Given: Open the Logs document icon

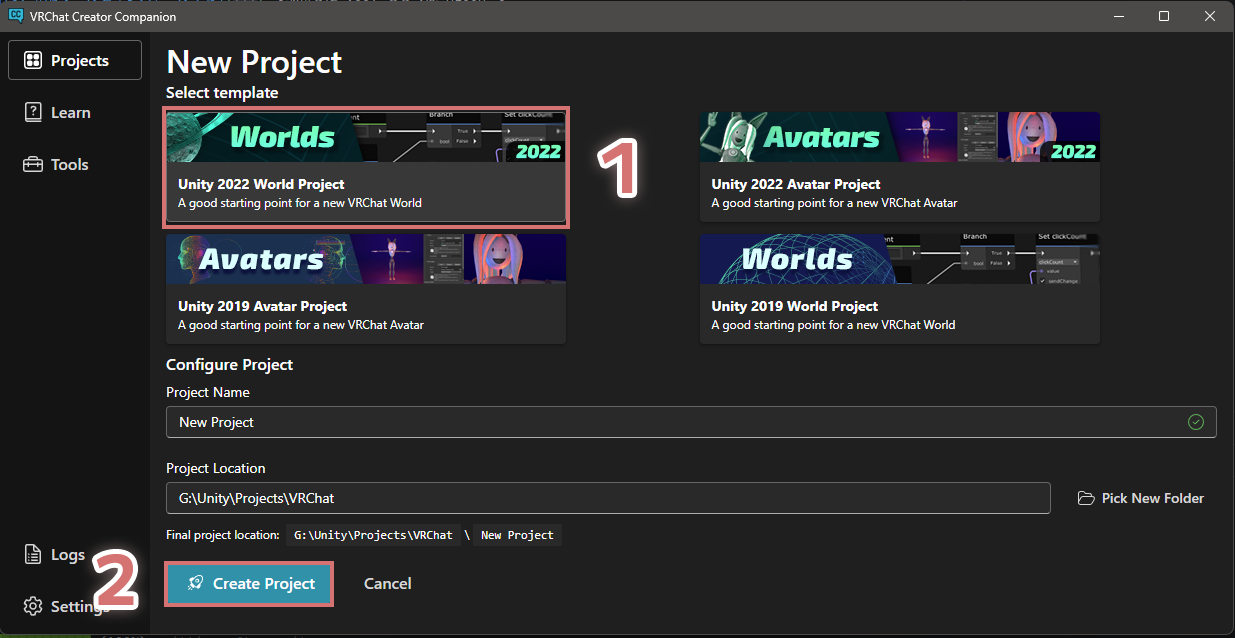Looking at the screenshot, I should click(x=33, y=555).
